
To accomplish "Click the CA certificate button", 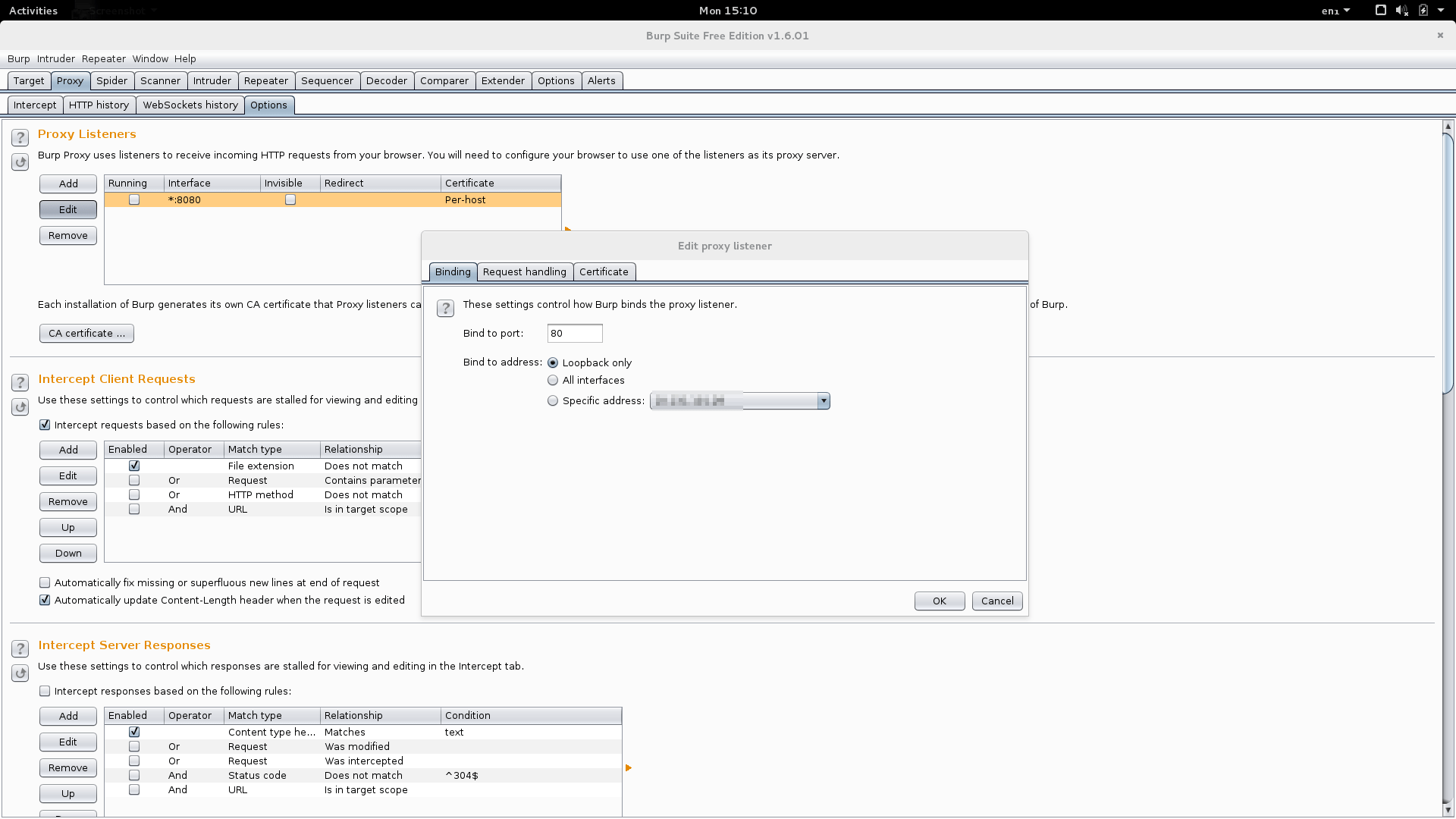I will click(x=86, y=333).
